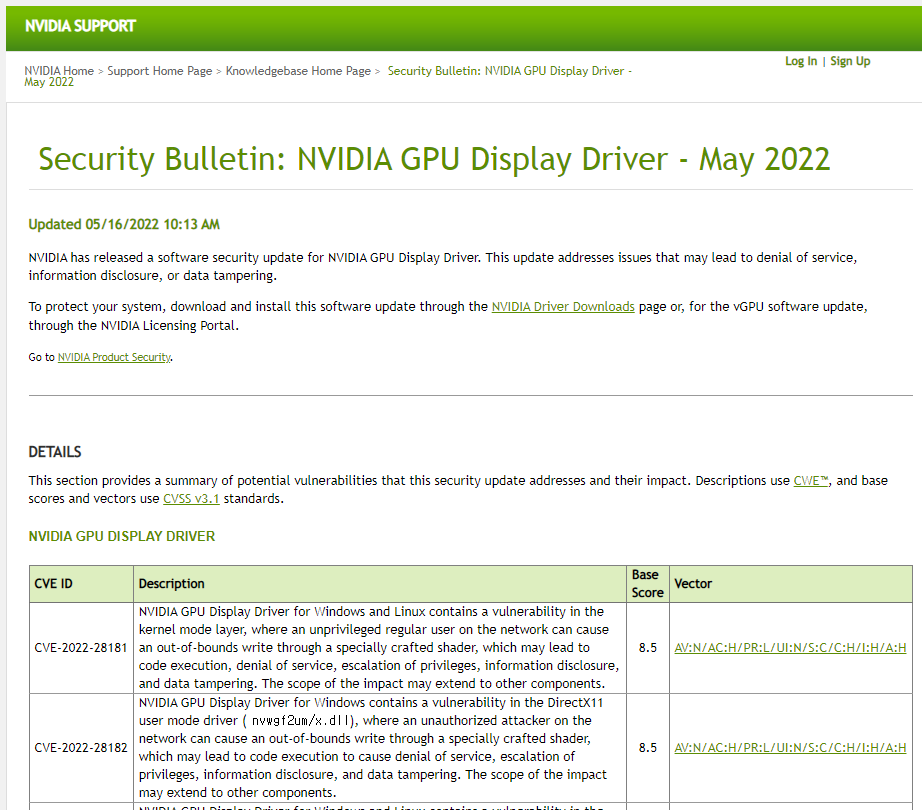The height and width of the screenshot is (810, 922).
Task: Click the Log In link
Action: point(801,61)
